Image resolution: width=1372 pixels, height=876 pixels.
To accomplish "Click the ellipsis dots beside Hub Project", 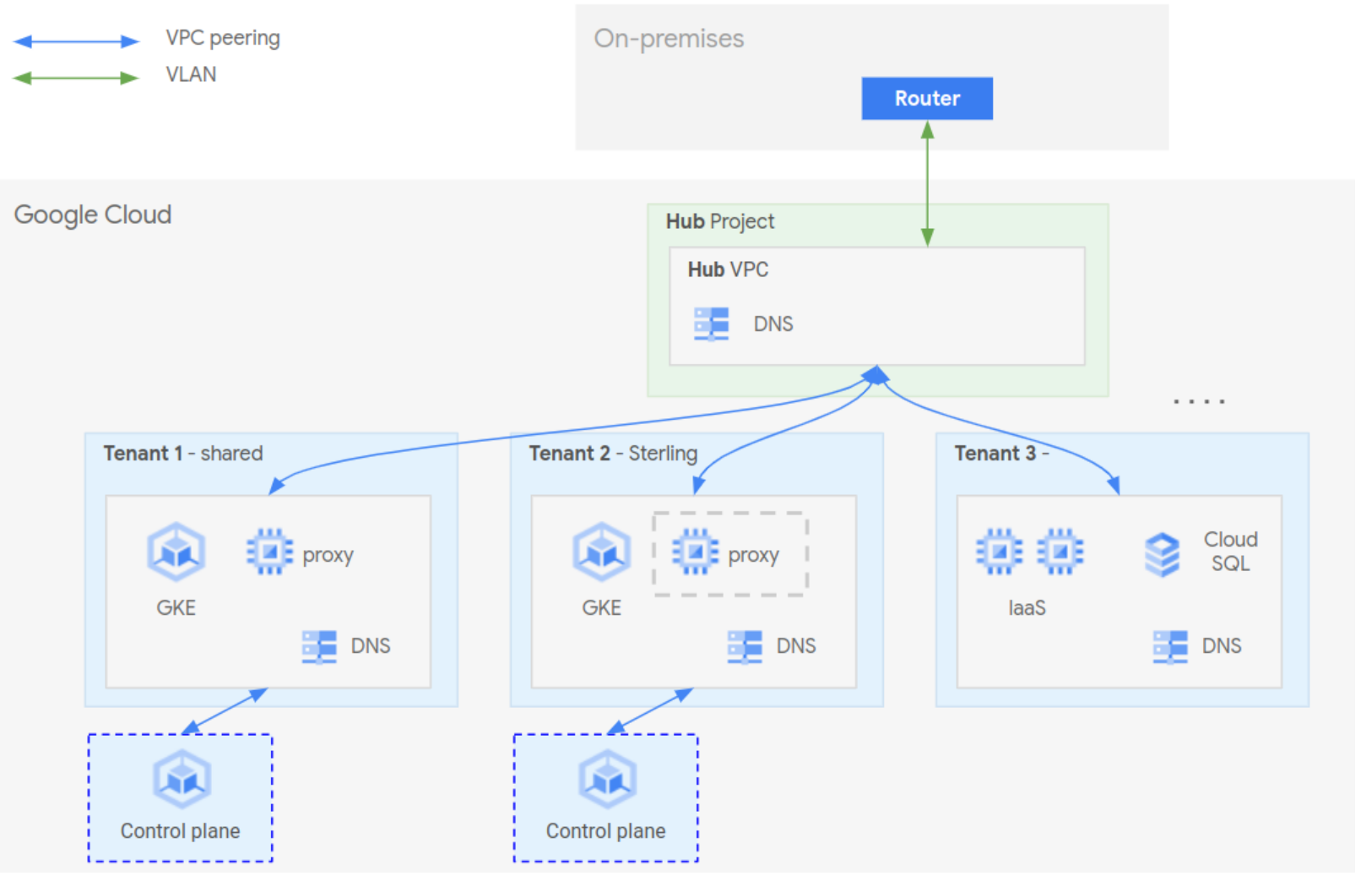I will click(x=1199, y=401).
